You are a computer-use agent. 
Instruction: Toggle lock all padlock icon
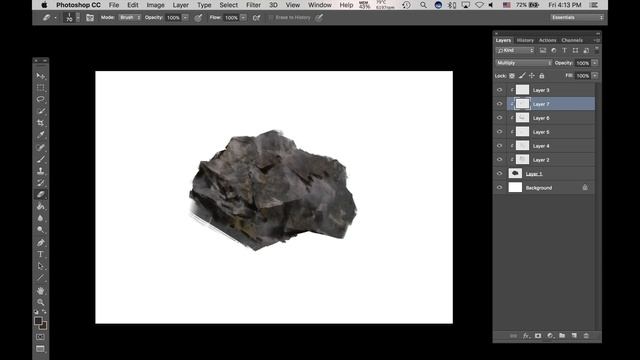click(x=542, y=76)
